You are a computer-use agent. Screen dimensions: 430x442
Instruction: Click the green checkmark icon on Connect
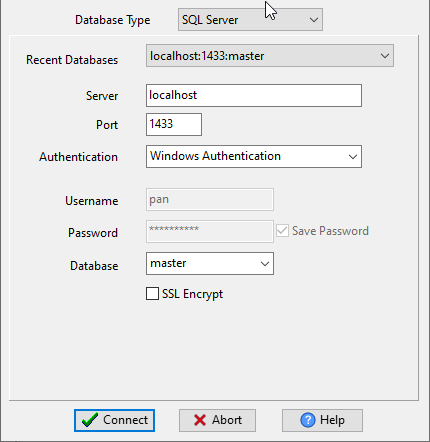90,420
